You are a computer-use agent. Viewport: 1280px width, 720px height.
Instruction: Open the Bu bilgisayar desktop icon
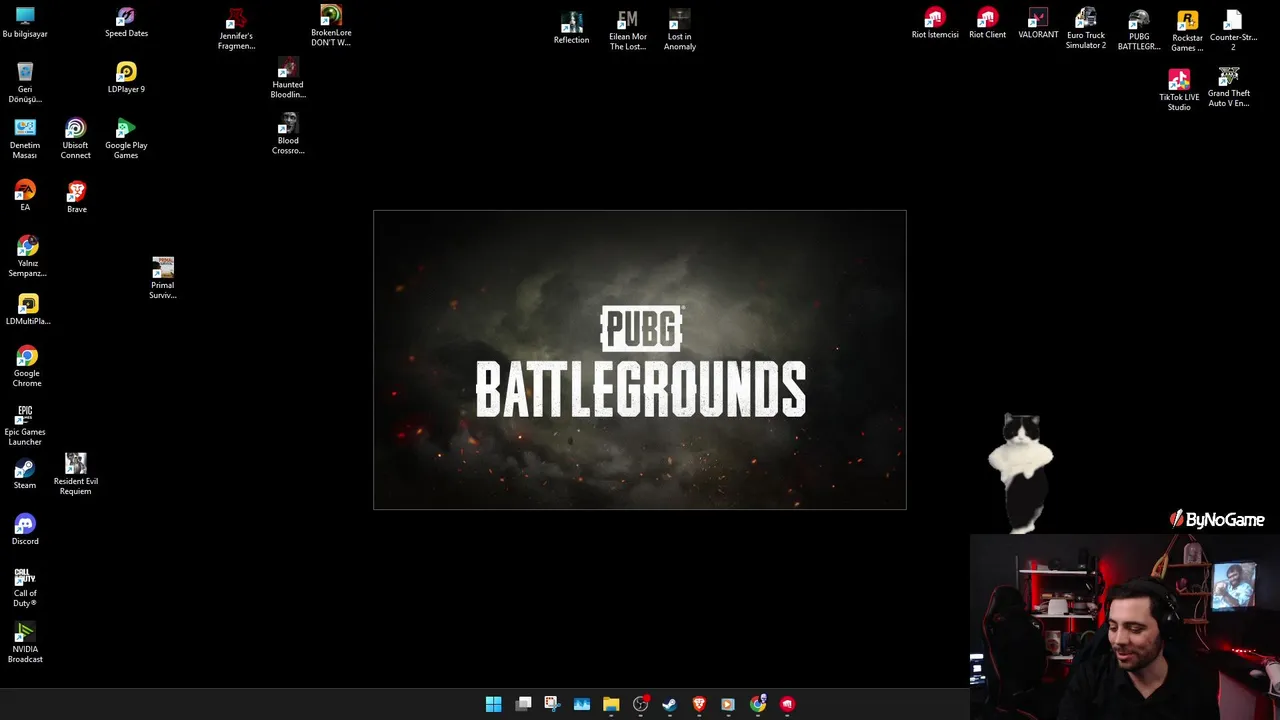[25, 23]
